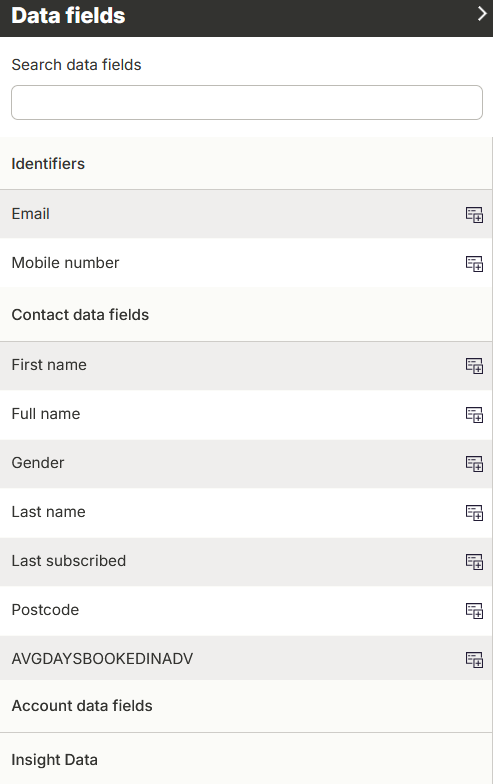Click the insert icon beside Postcode
Image resolution: width=493 pixels, height=784 pixels.
click(x=474, y=610)
